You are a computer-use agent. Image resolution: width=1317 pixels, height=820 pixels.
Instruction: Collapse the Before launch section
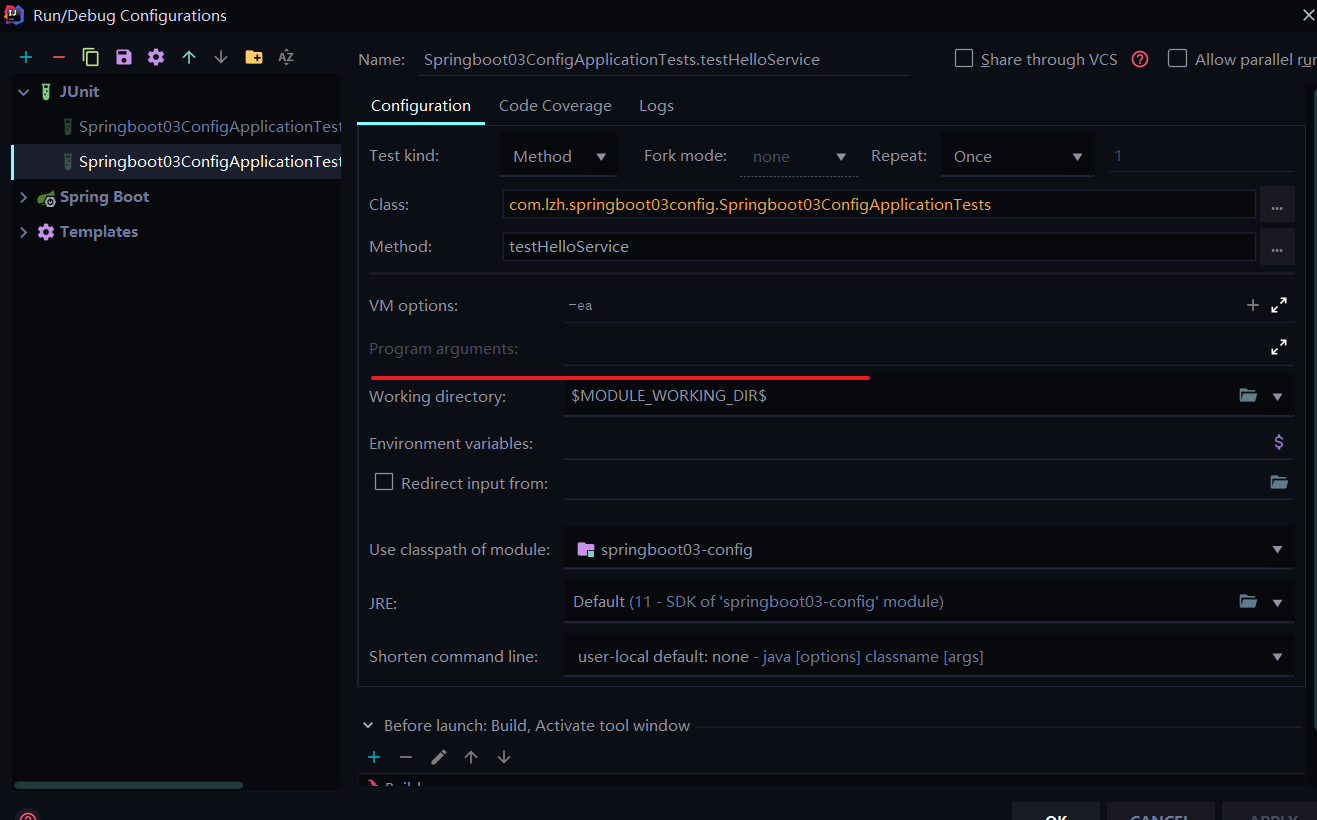coord(368,726)
